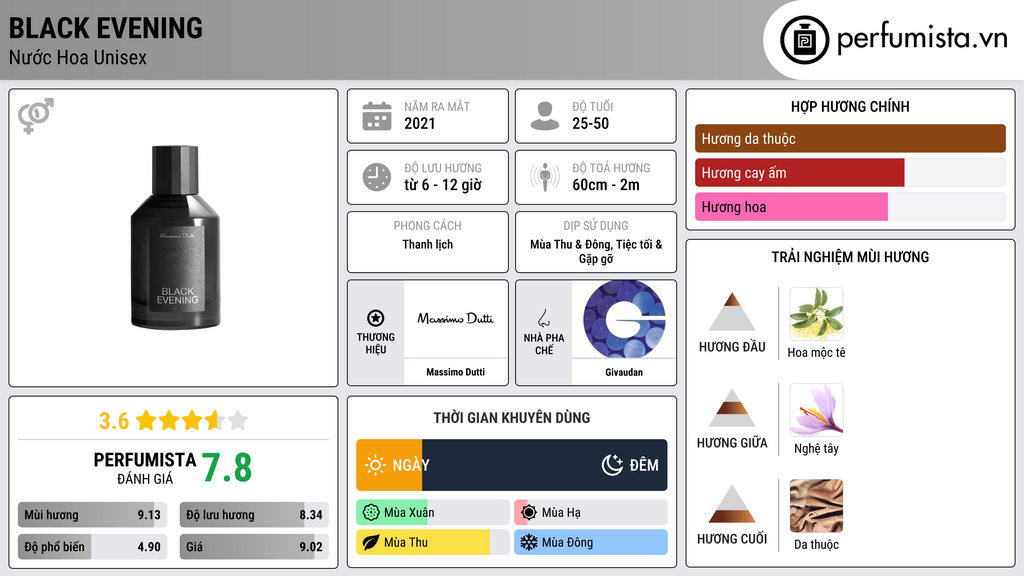Click the Hương cay ấm accord bar
Image resolution: width=1024 pixels, height=576 pixels.
click(x=850, y=173)
